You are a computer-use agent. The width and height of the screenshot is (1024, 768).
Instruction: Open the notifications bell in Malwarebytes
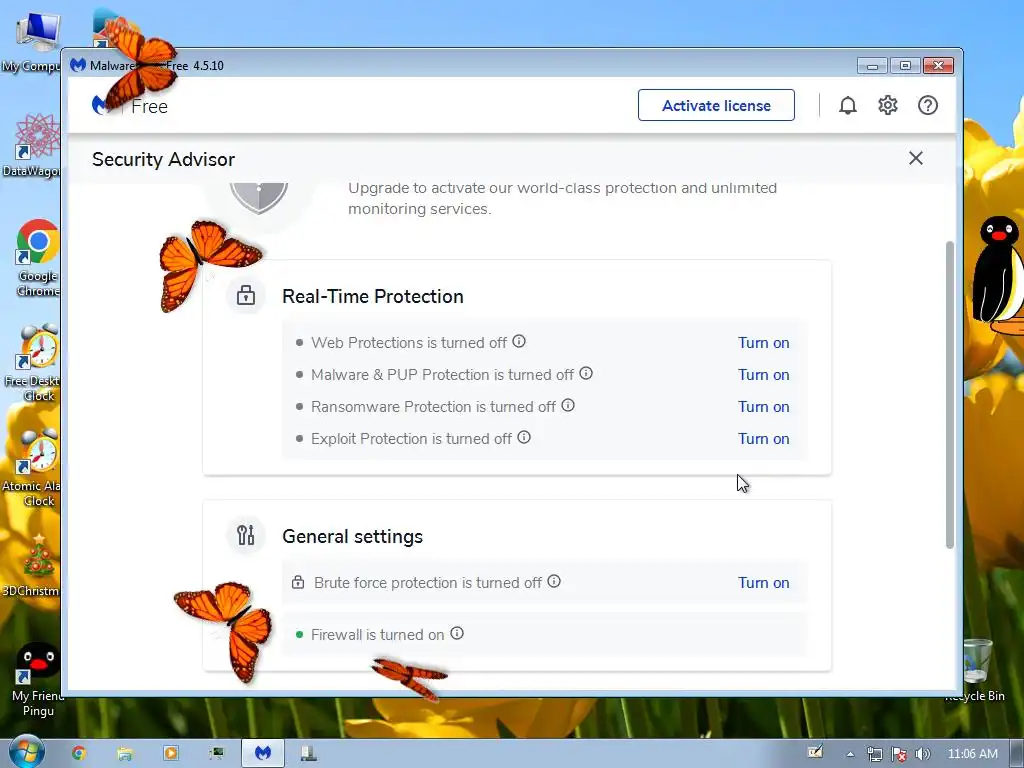tap(848, 105)
